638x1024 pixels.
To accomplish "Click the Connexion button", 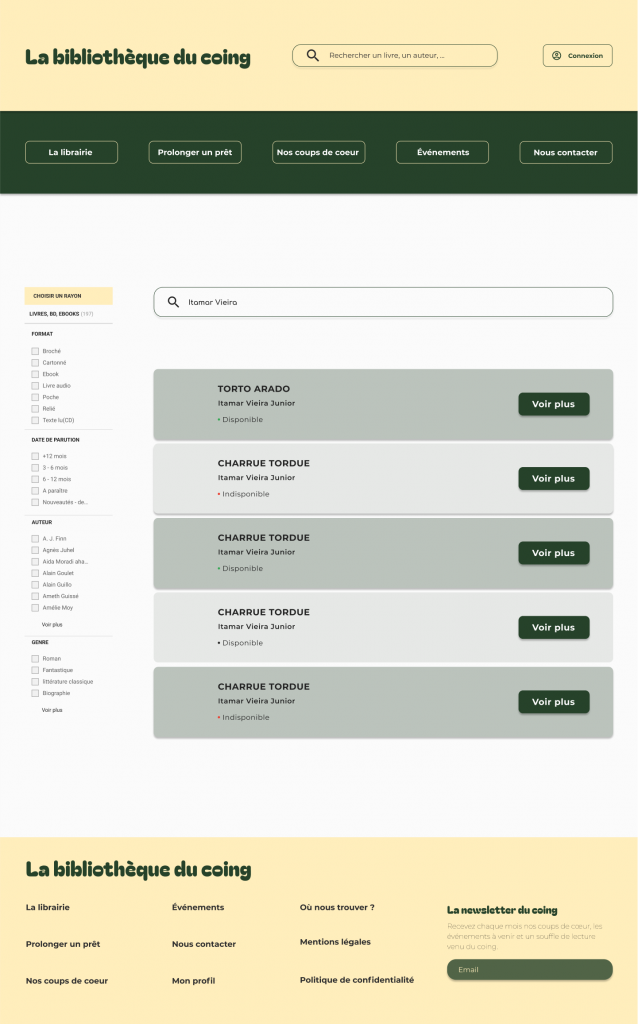I will click(578, 56).
